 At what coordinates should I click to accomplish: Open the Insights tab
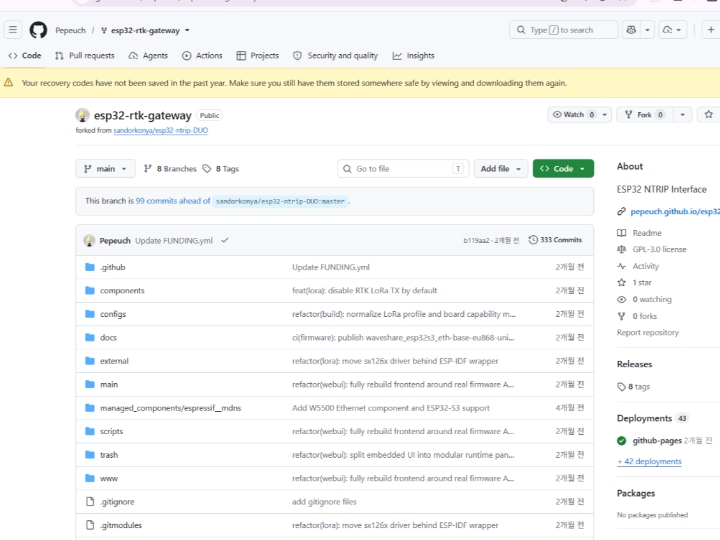(x=414, y=56)
